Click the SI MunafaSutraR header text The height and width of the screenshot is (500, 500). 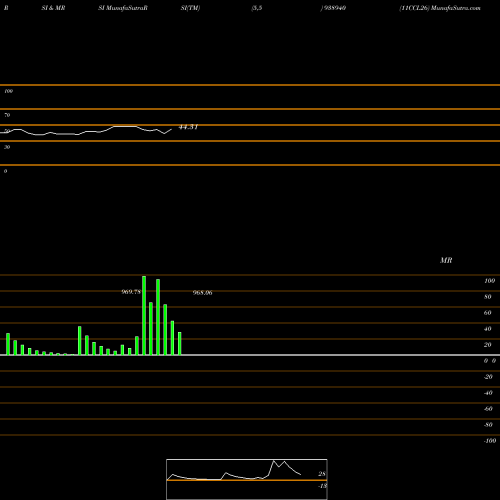[123, 8]
